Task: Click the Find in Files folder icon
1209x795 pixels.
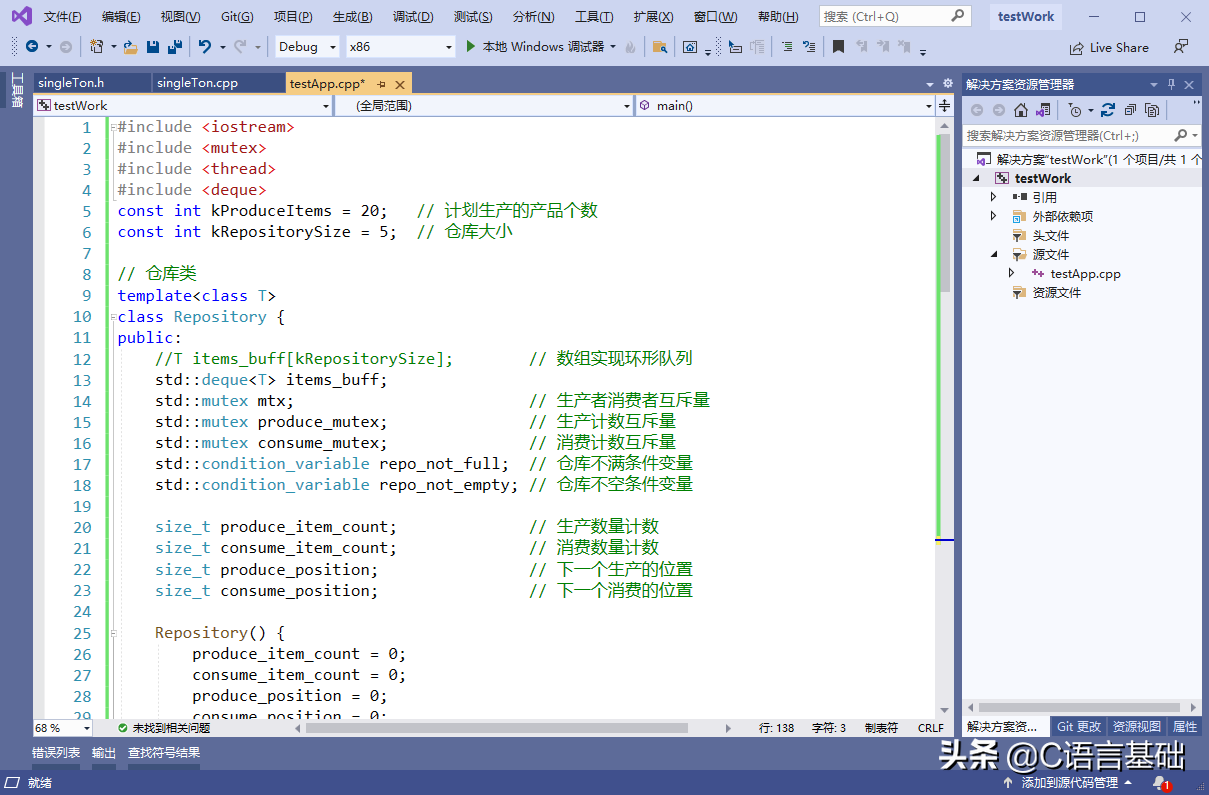Action: point(660,47)
